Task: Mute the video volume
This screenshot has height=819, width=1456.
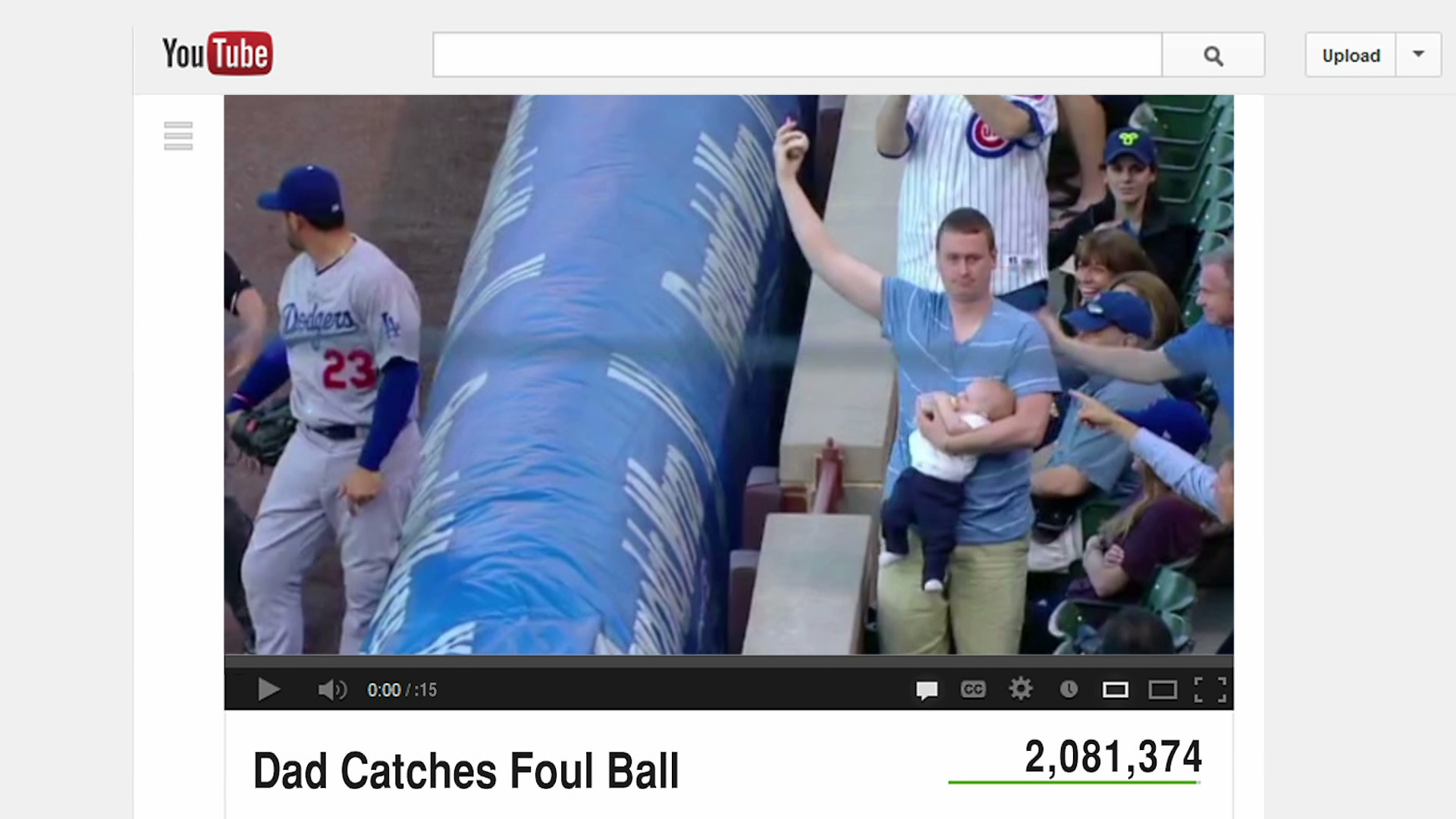Action: point(332,689)
